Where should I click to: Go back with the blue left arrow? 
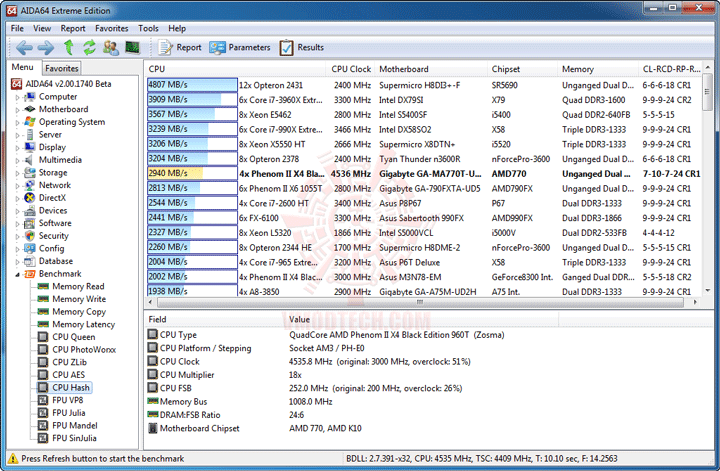tap(24, 47)
